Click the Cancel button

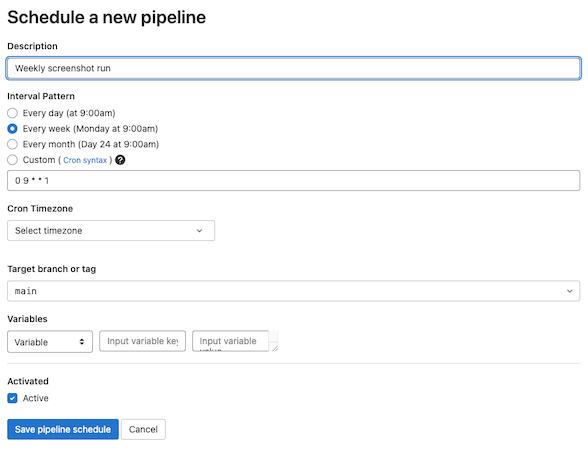point(143,429)
